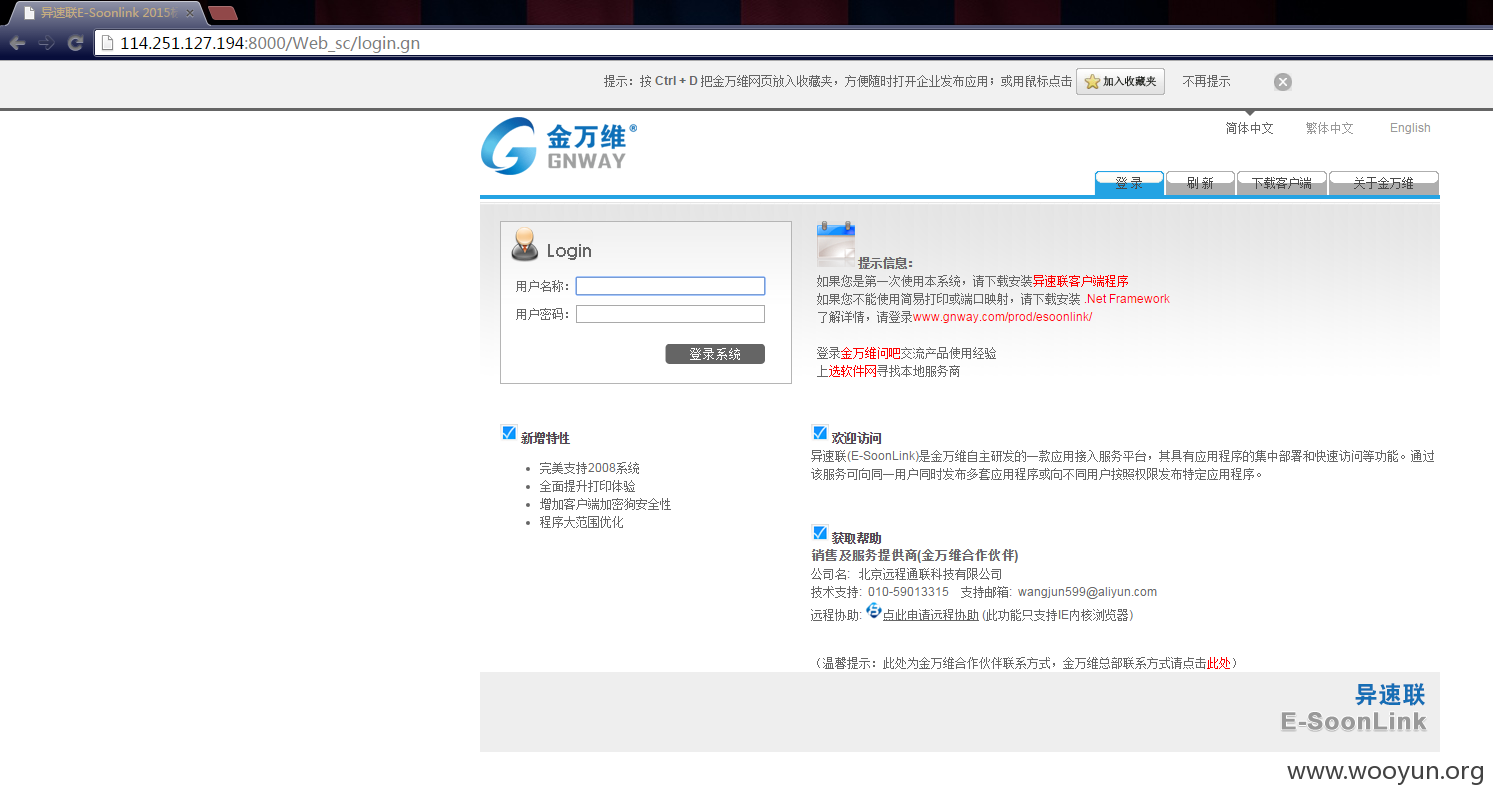Click the browser forward arrow
This screenshot has height=800, width=1493.
(46, 43)
